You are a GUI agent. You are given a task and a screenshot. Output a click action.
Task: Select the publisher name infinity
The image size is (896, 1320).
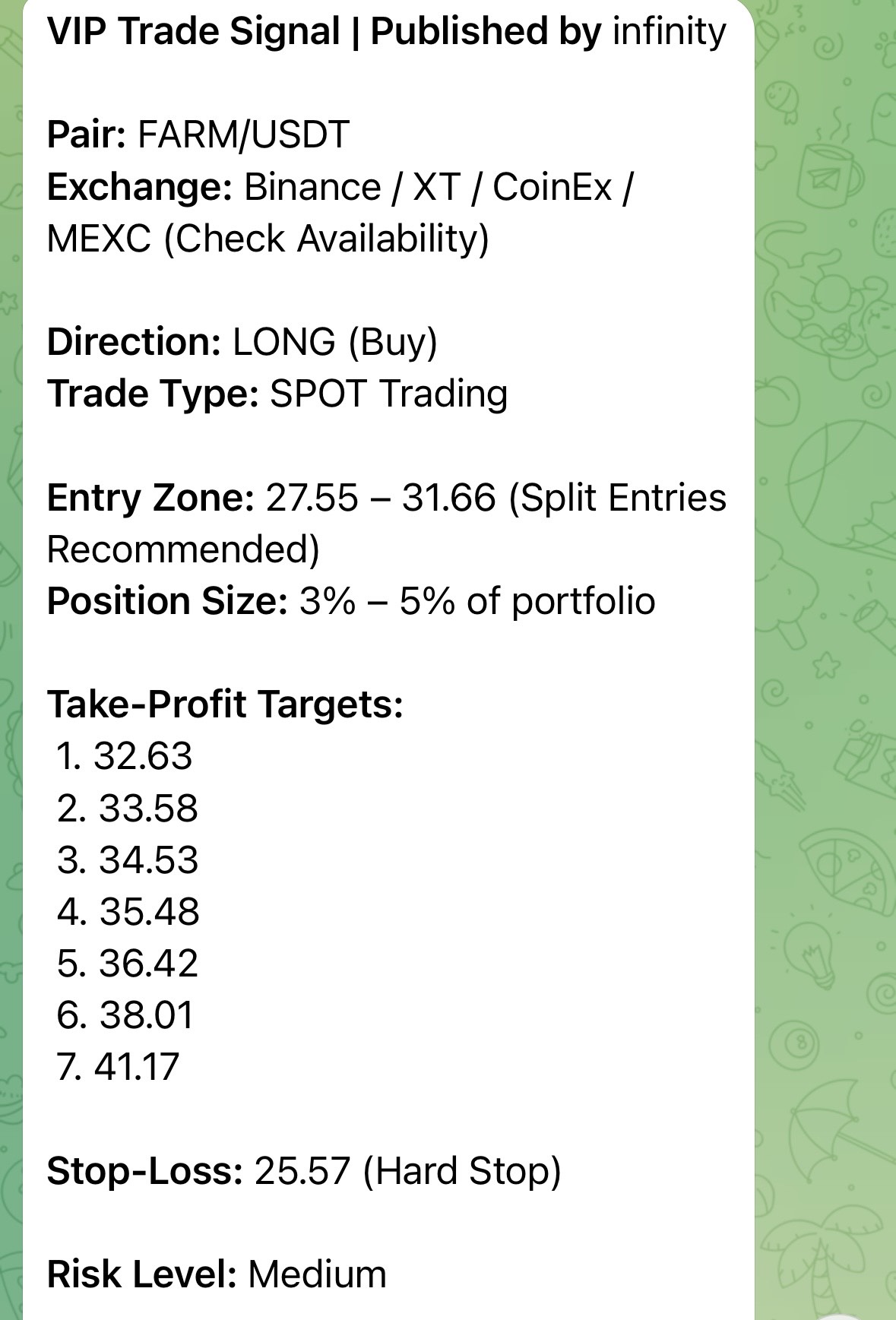click(x=669, y=32)
